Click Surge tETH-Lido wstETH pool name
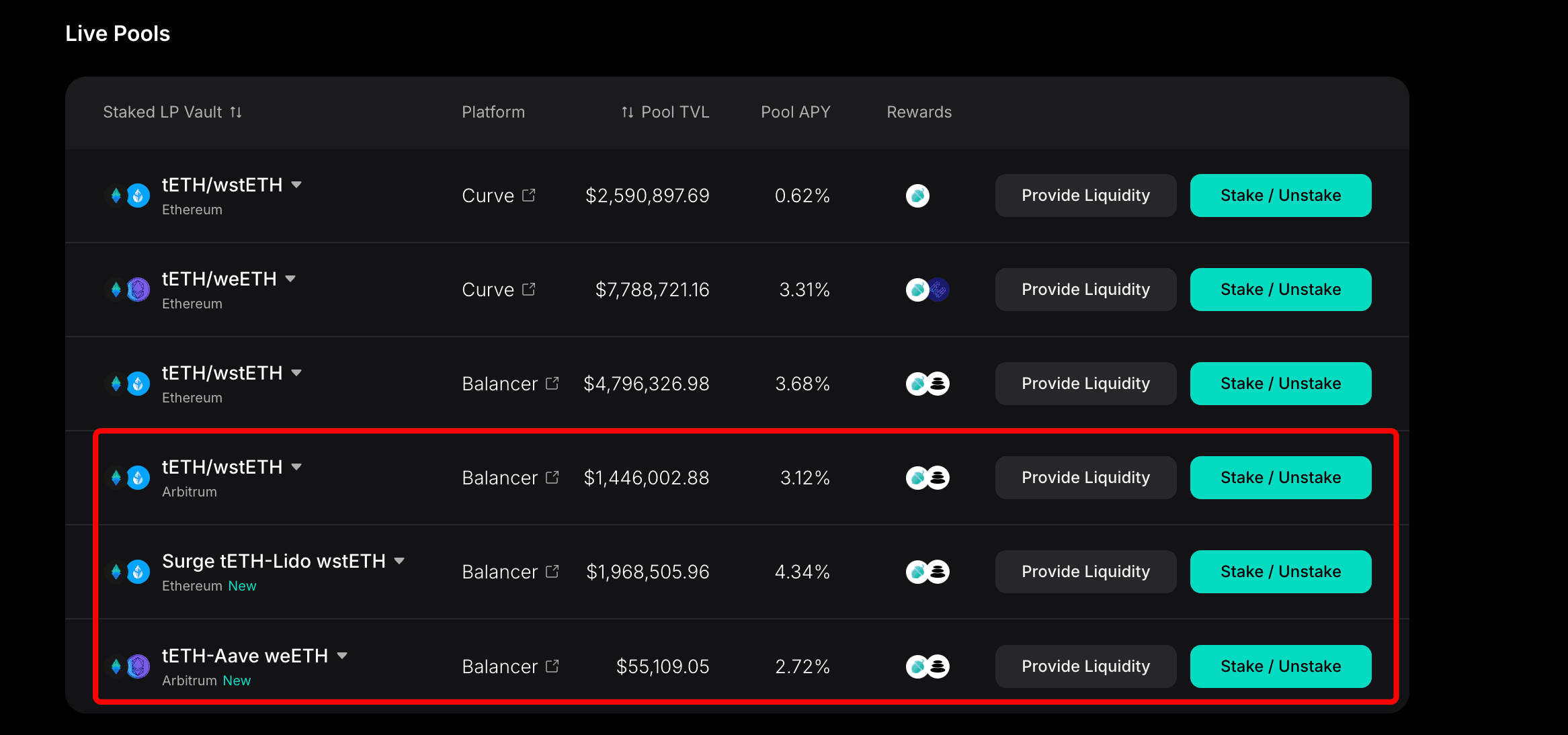The width and height of the screenshot is (1568, 735). click(x=274, y=561)
